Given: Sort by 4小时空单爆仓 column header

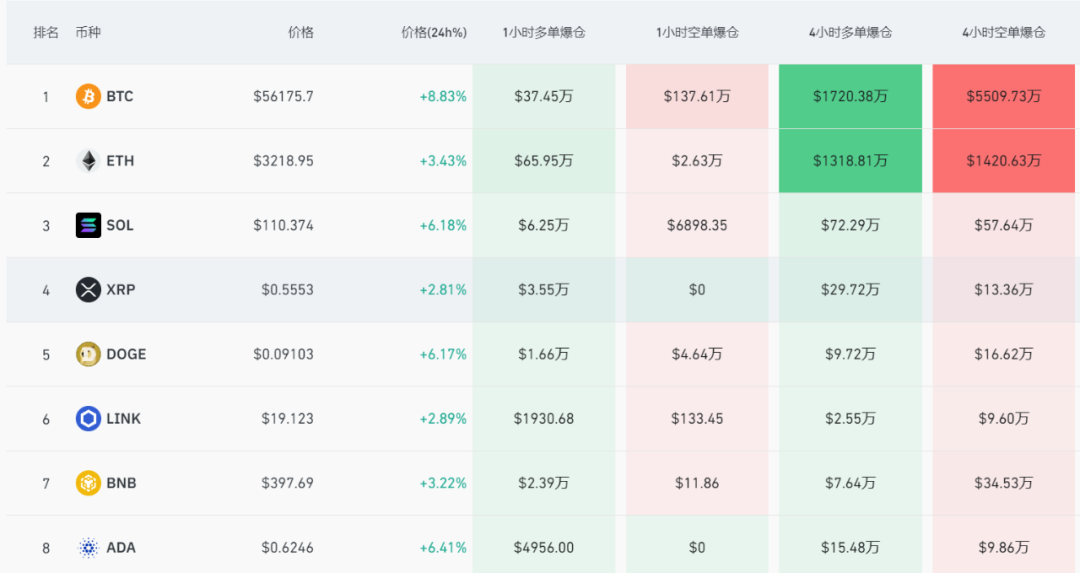Looking at the screenshot, I should point(1003,32).
